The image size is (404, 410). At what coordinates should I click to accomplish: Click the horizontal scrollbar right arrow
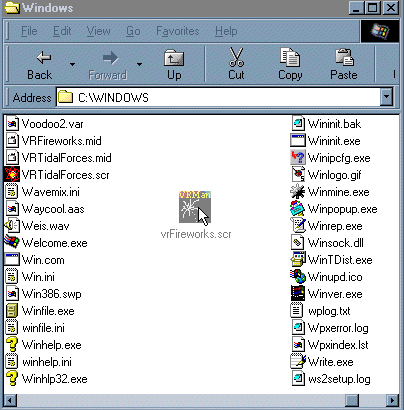tap(392, 400)
